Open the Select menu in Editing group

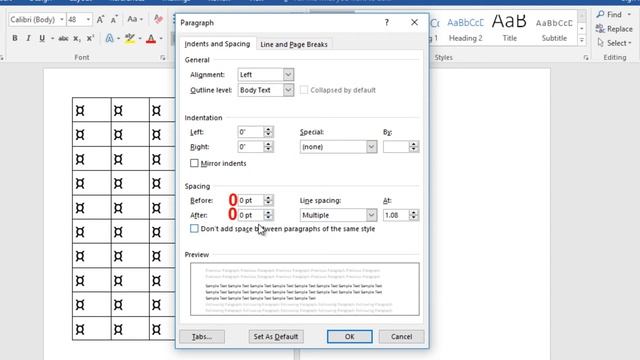(614, 43)
